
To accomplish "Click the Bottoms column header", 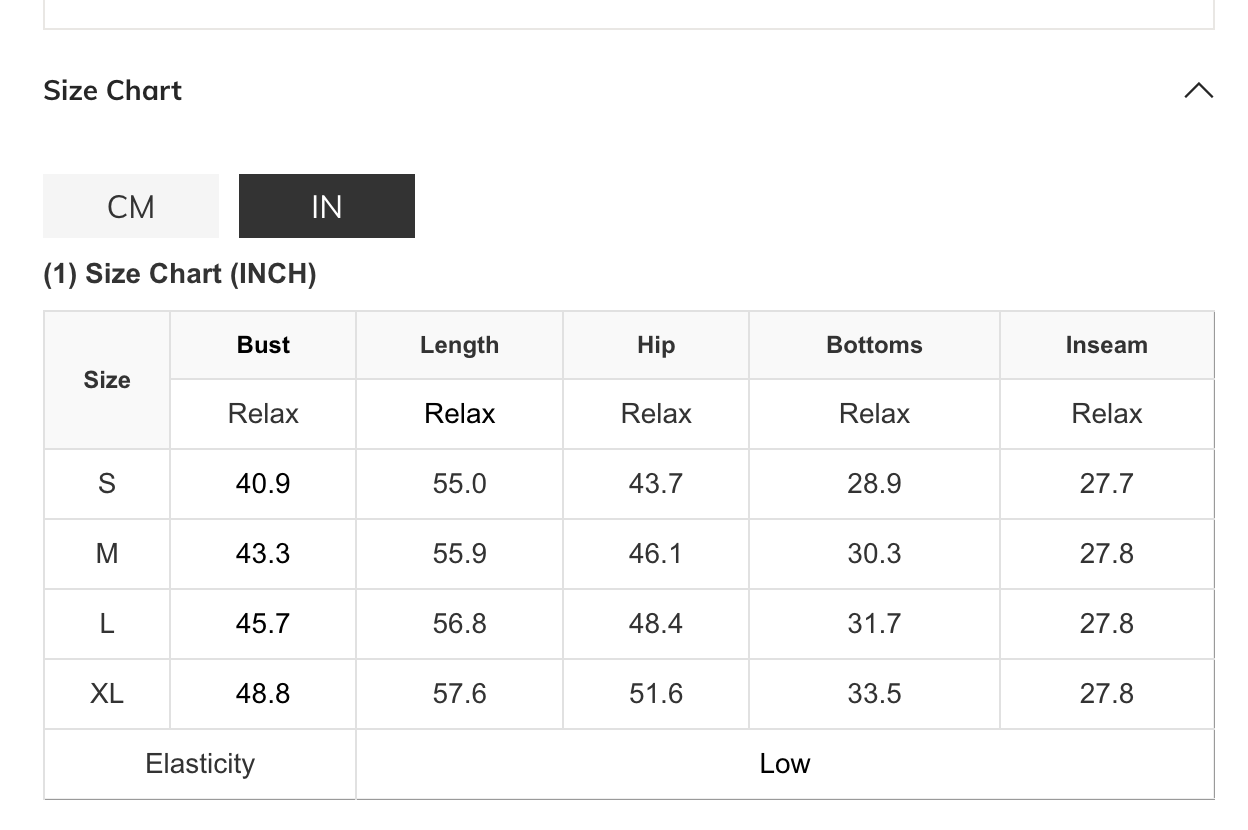I will tap(874, 345).
